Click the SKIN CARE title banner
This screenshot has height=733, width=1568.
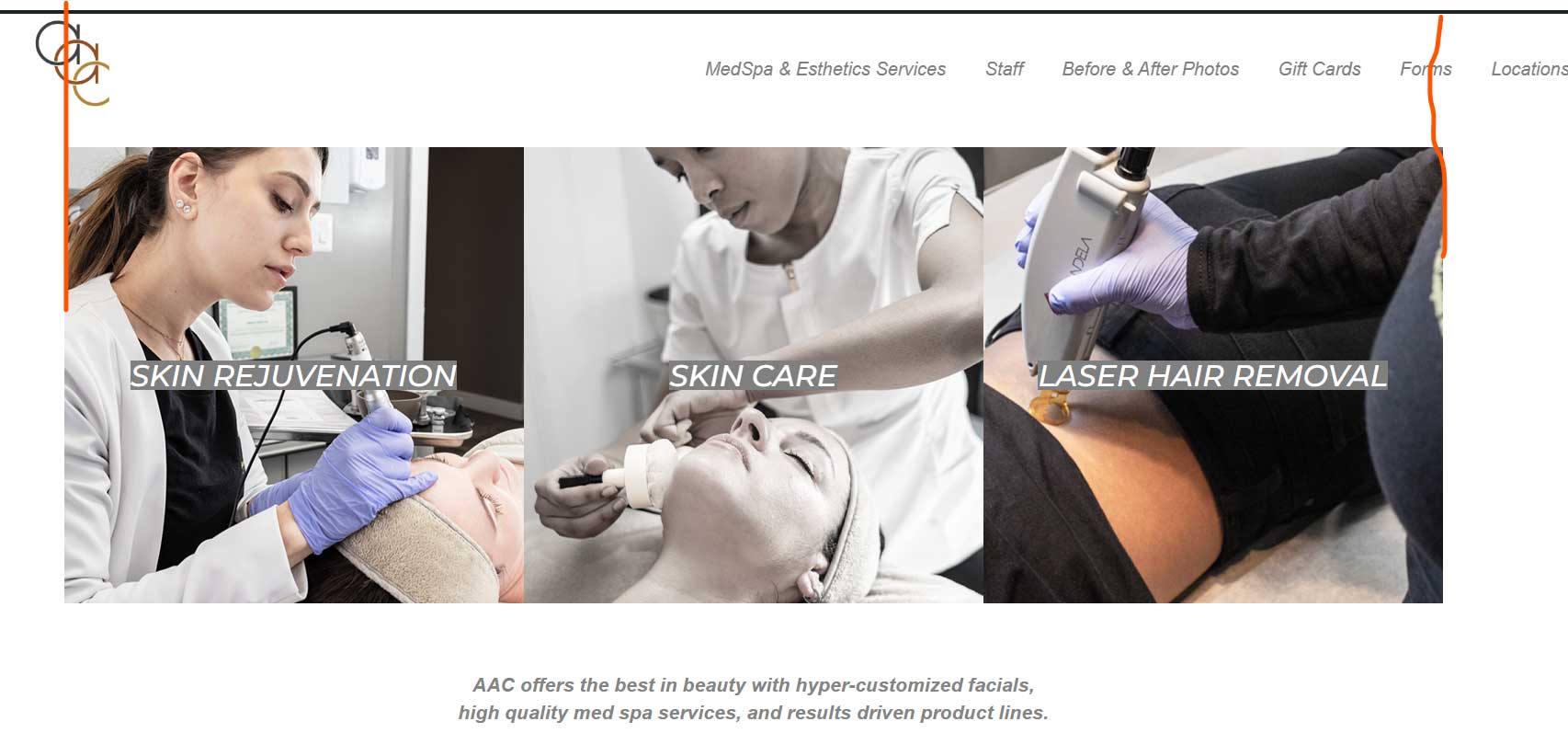753,375
